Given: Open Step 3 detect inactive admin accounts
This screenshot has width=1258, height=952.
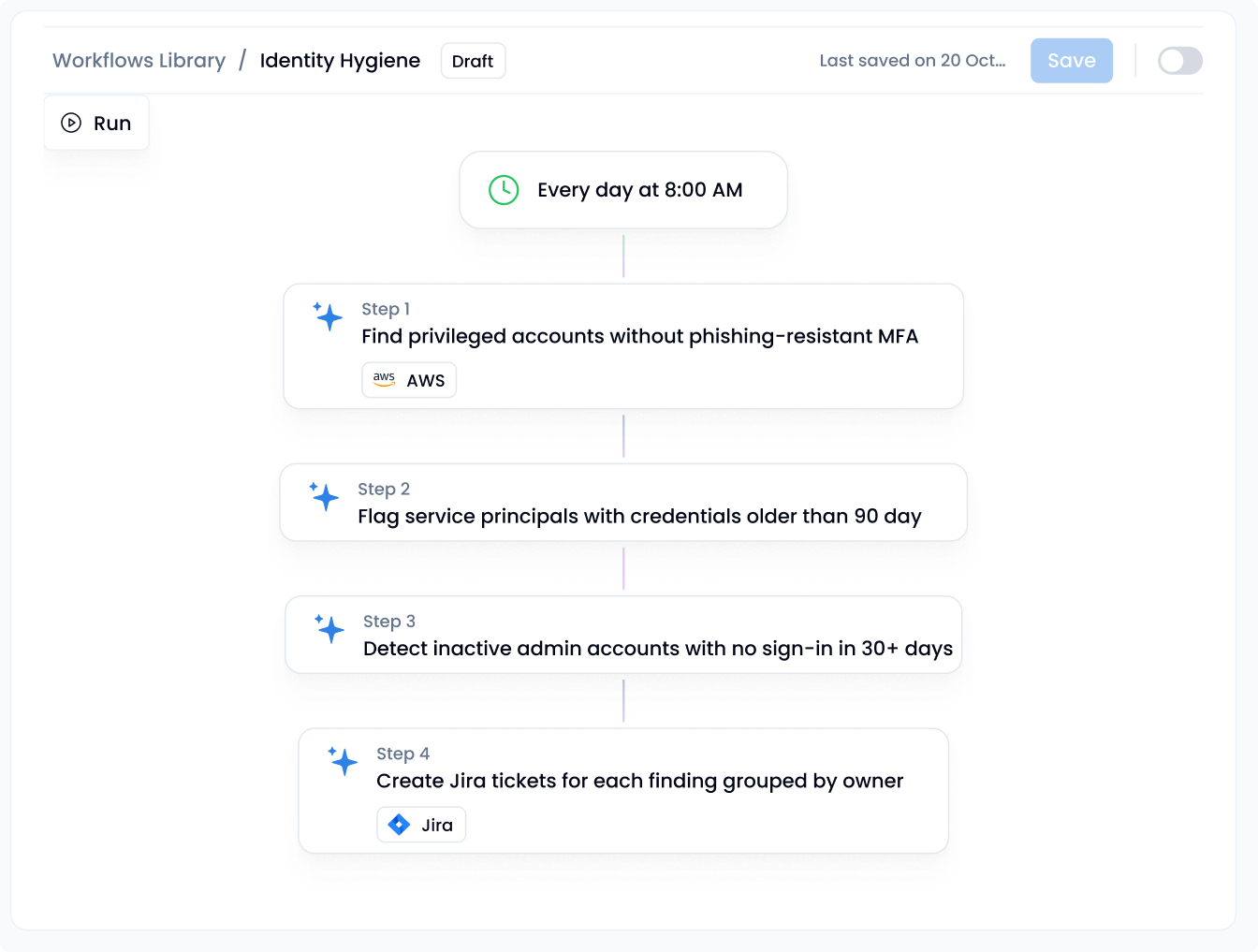Looking at the screenshot, I should point(657,648).
